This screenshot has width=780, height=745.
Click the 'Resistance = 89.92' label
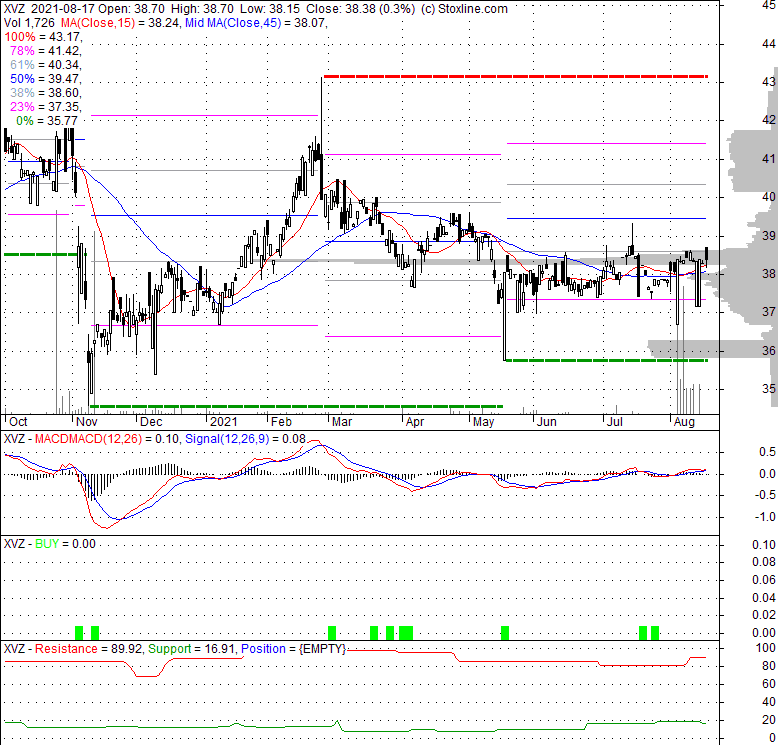pos(89,649)
